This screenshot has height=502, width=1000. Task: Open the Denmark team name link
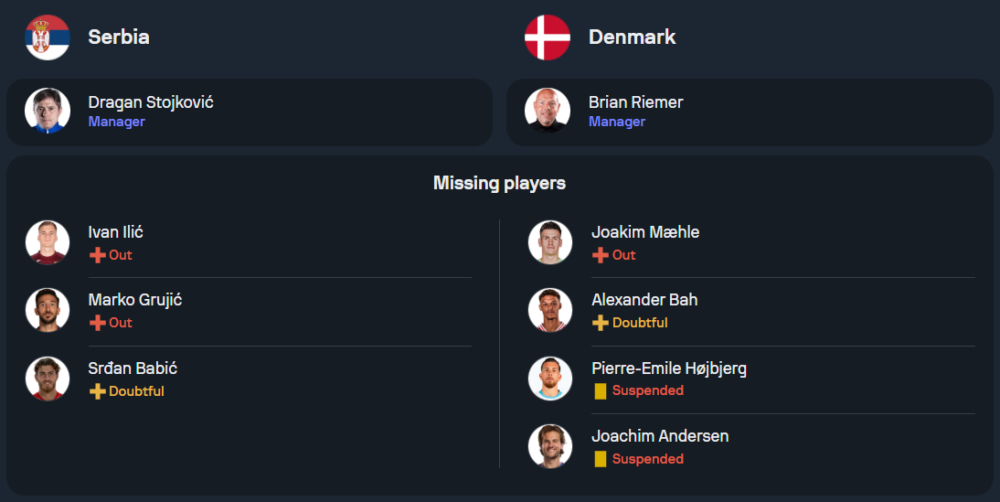632,37
